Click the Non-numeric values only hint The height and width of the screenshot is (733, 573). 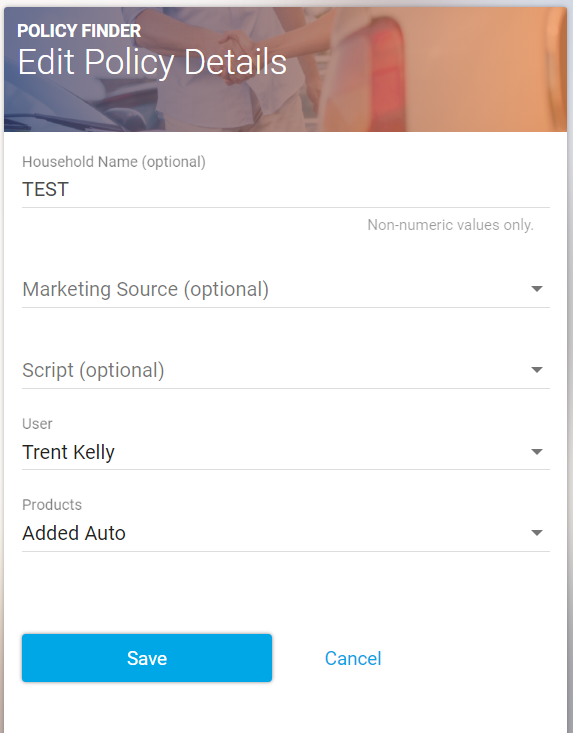click(450, 225)
